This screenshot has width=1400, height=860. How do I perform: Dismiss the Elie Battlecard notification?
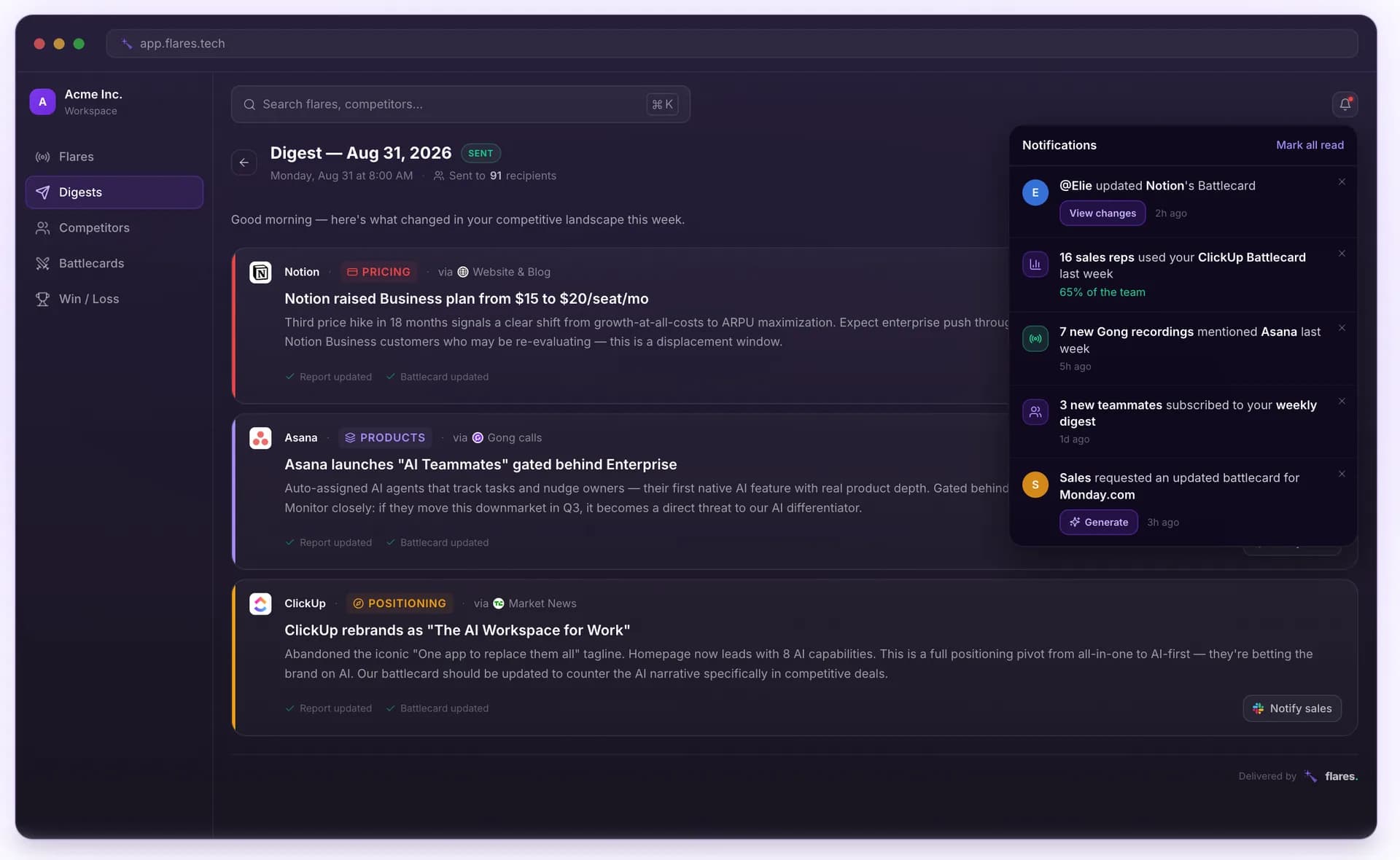tap(1342, 182)
